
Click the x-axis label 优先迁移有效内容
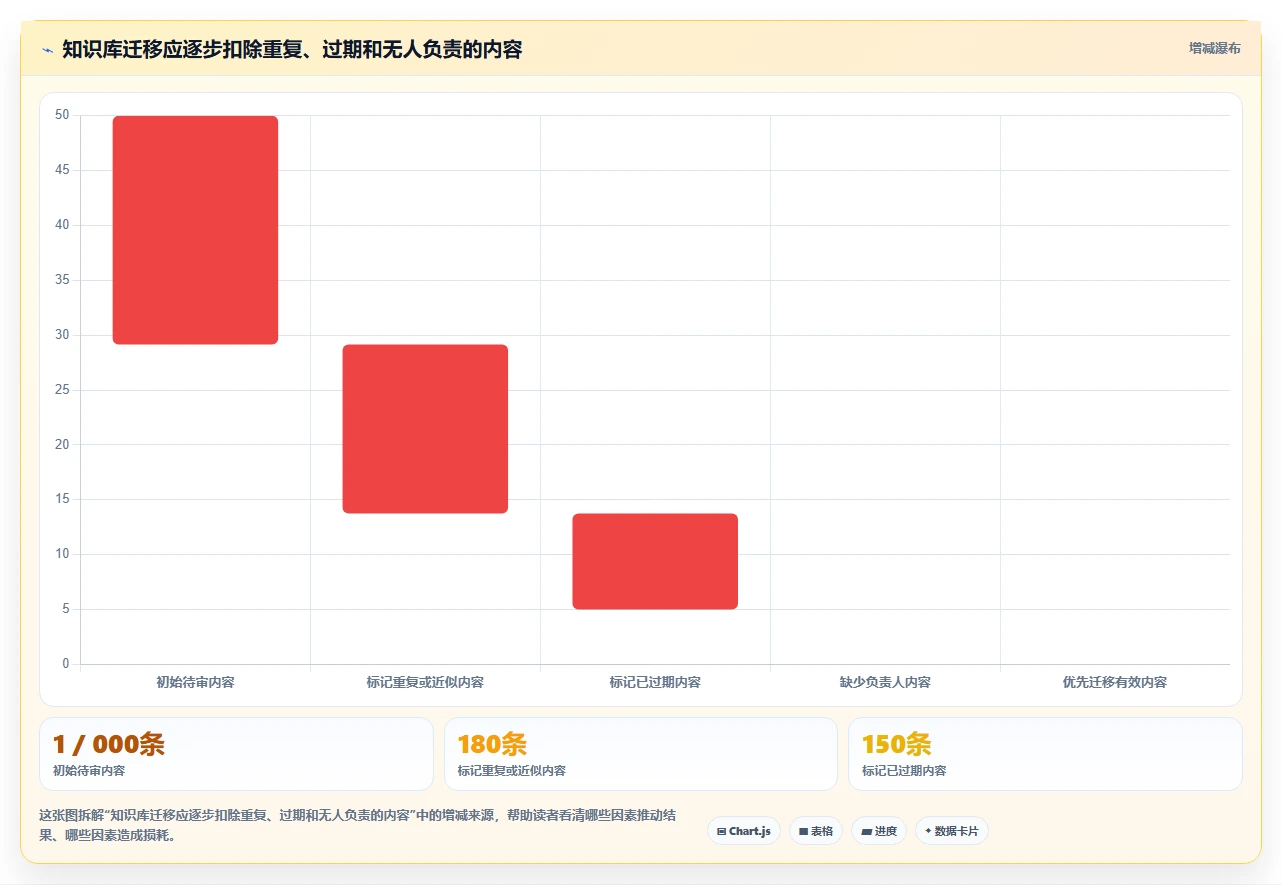(x=1115, y=682)
